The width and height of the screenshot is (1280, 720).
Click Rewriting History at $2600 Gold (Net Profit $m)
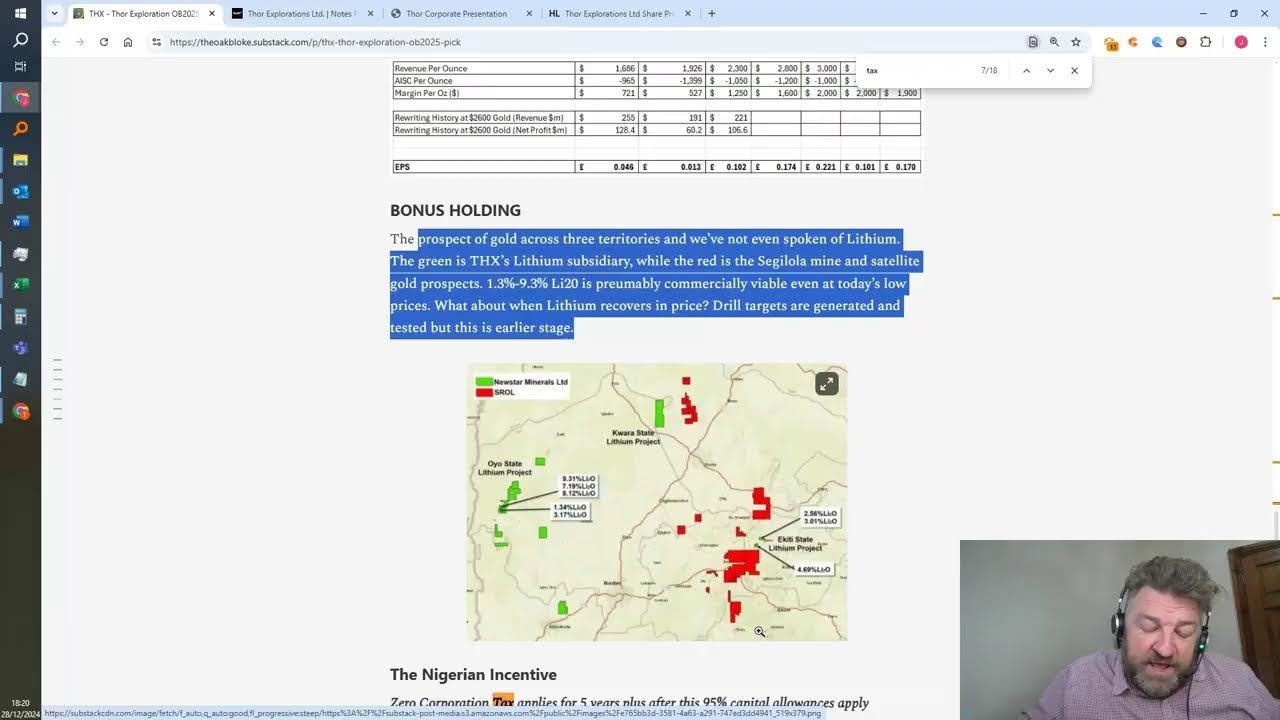pyautogui.click(x=481, y=130)
